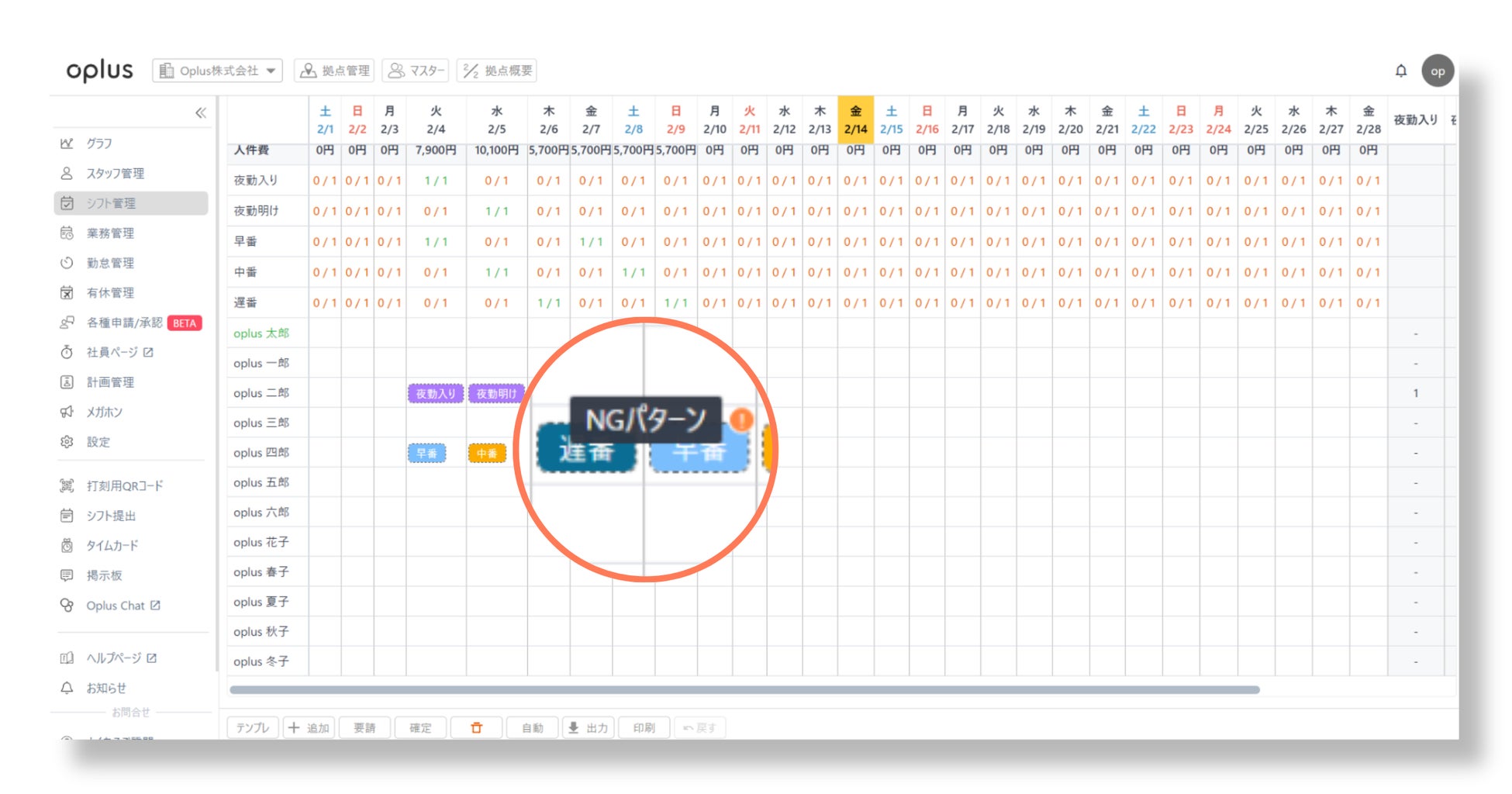The image size is (1512, 794).
Task: Click the 2/14 highlighted date header
Action: 855,120
